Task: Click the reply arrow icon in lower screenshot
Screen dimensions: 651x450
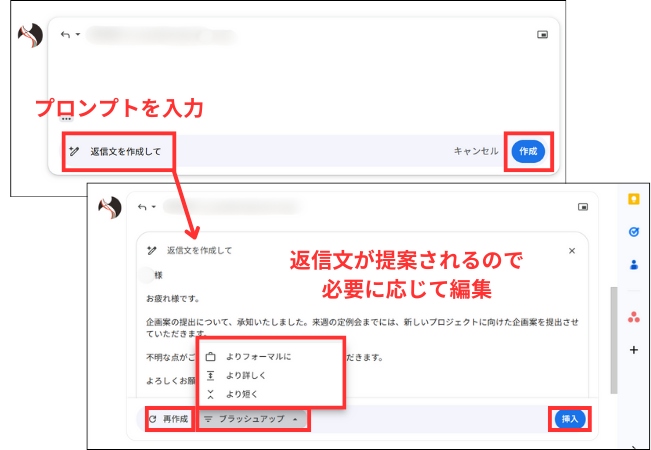Action: 142,207
